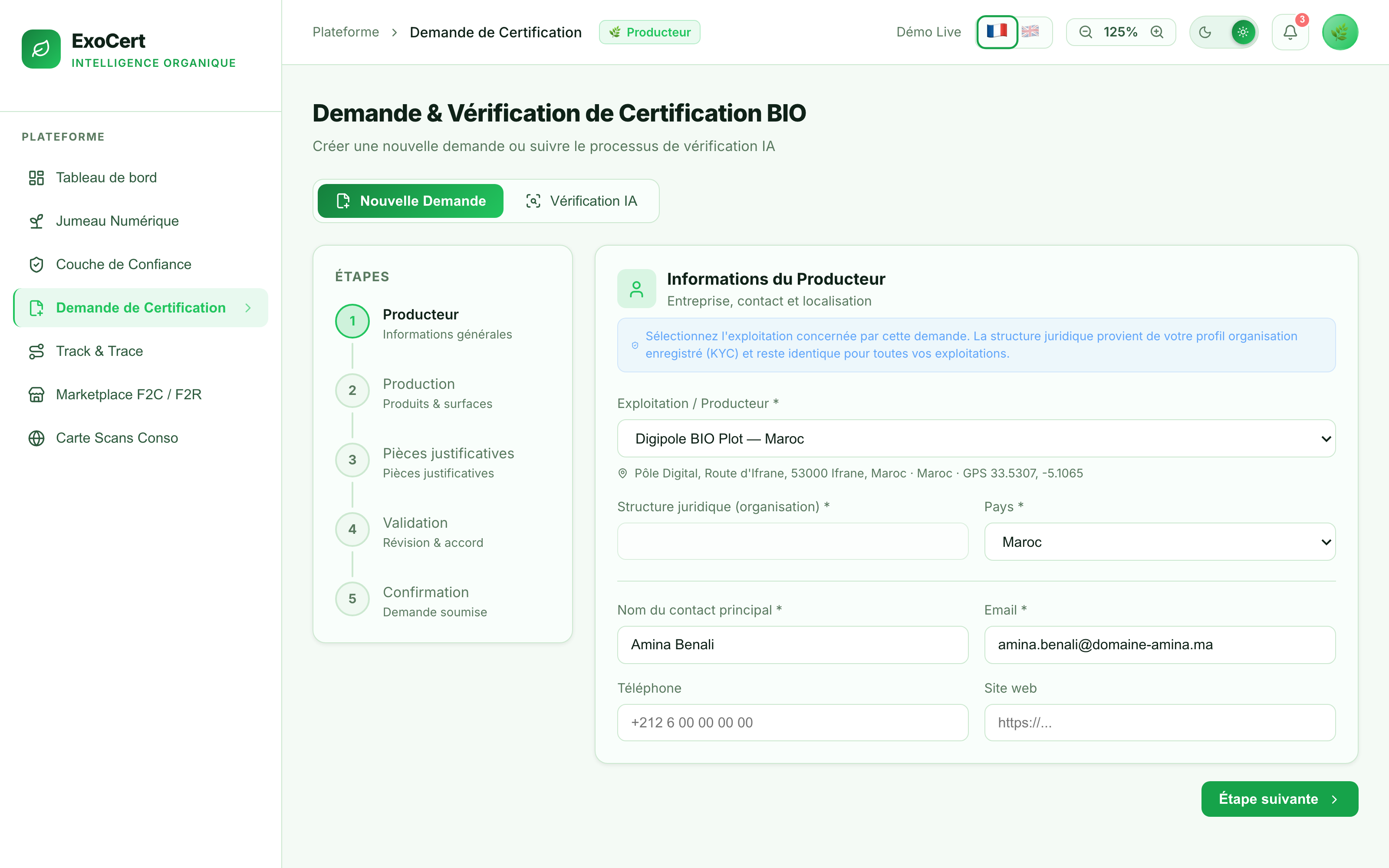Image resolution: width=1389 pixels, height=868 pixels.
Task: Click the Track & Trace route icon
Action: [x=36, y=352]
